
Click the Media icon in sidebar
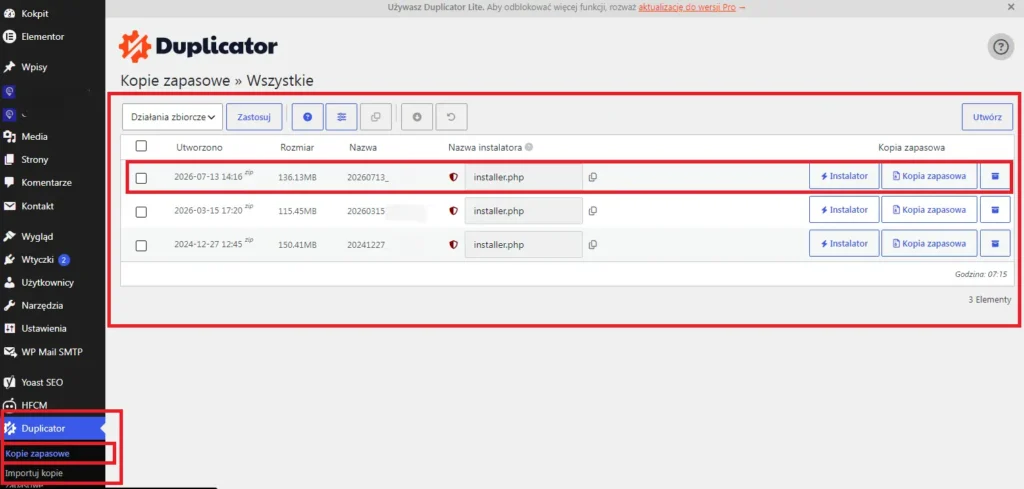tap(9, 136)
